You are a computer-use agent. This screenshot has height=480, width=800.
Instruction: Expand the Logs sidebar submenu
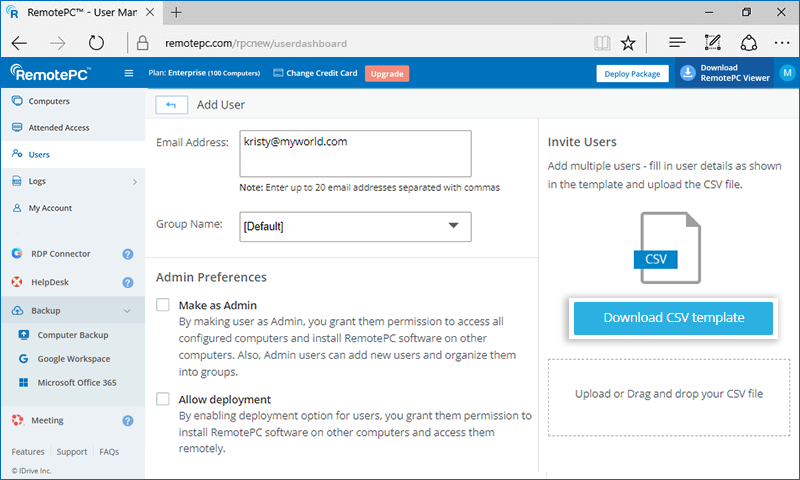click(134, 182)
